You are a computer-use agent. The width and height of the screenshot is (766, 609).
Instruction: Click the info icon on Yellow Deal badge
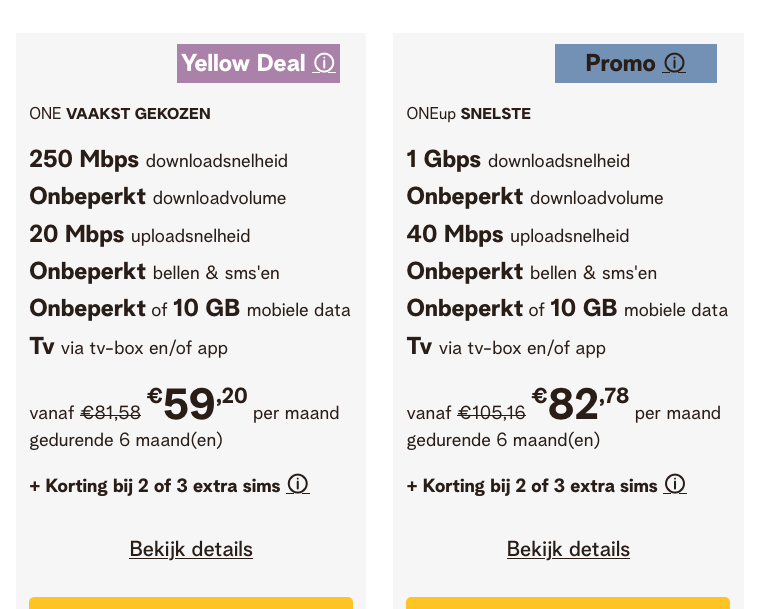[324, 63]
